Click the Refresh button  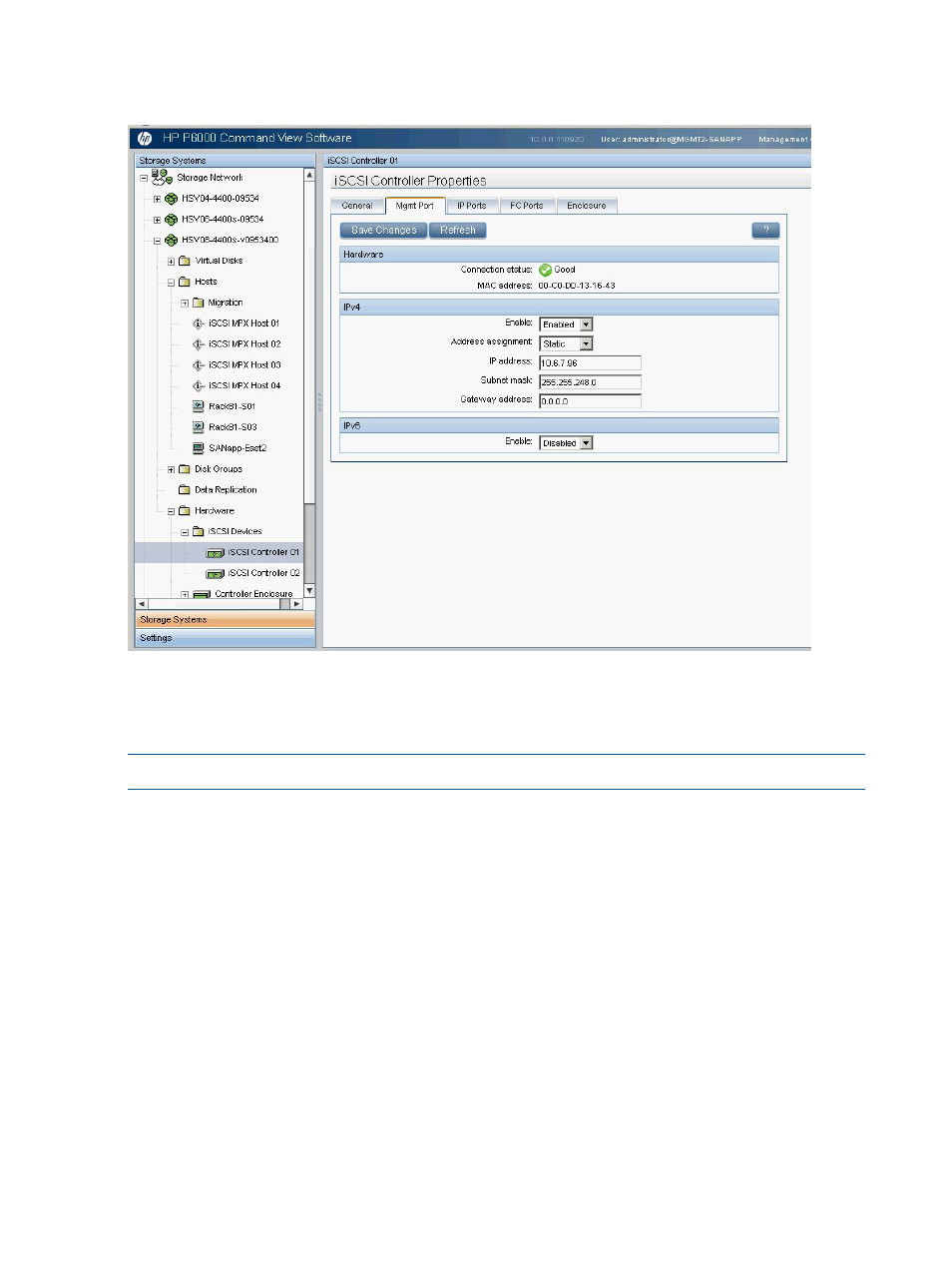click(x=458, y=231)
